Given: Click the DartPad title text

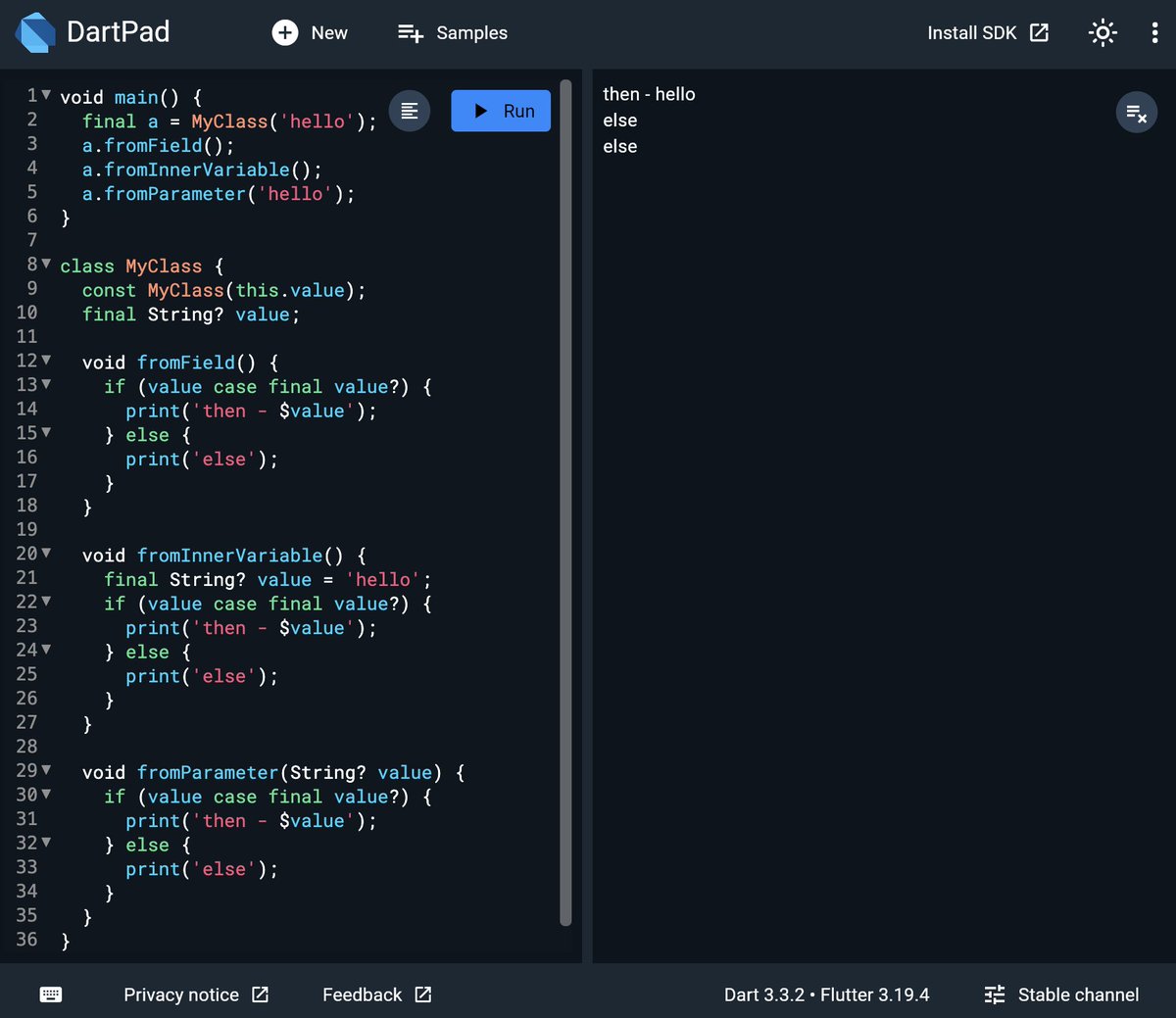Looking at the screenshot, I should point(118,31).
